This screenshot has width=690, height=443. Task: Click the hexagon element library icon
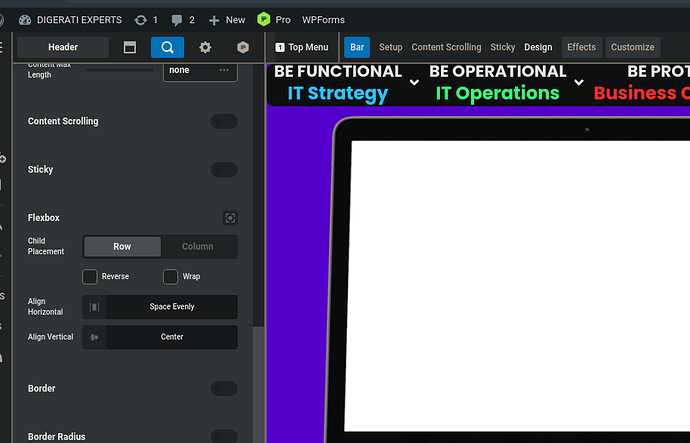click(x=243, y=47)
